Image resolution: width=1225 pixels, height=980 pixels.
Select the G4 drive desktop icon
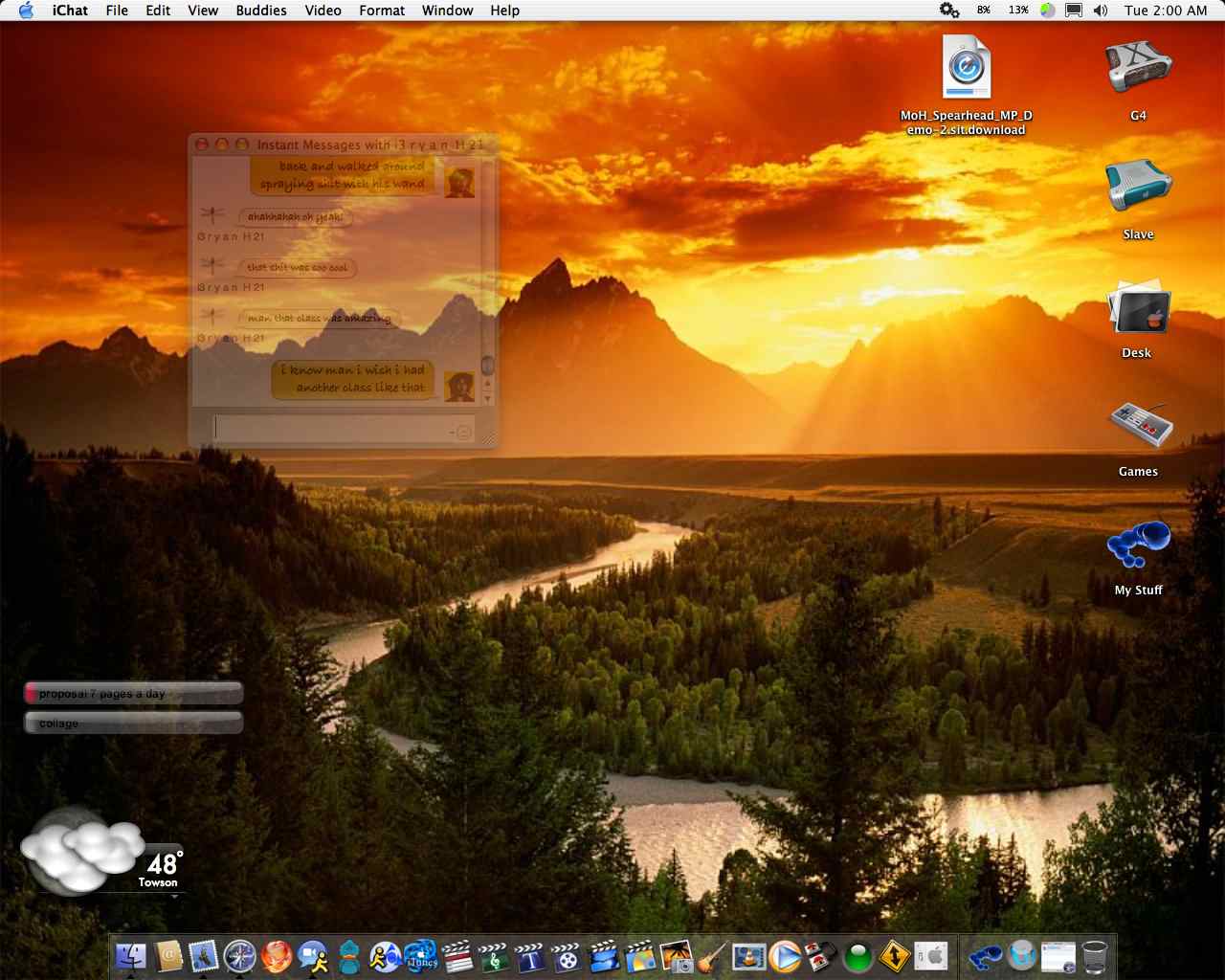click(x=1138, y=67)
